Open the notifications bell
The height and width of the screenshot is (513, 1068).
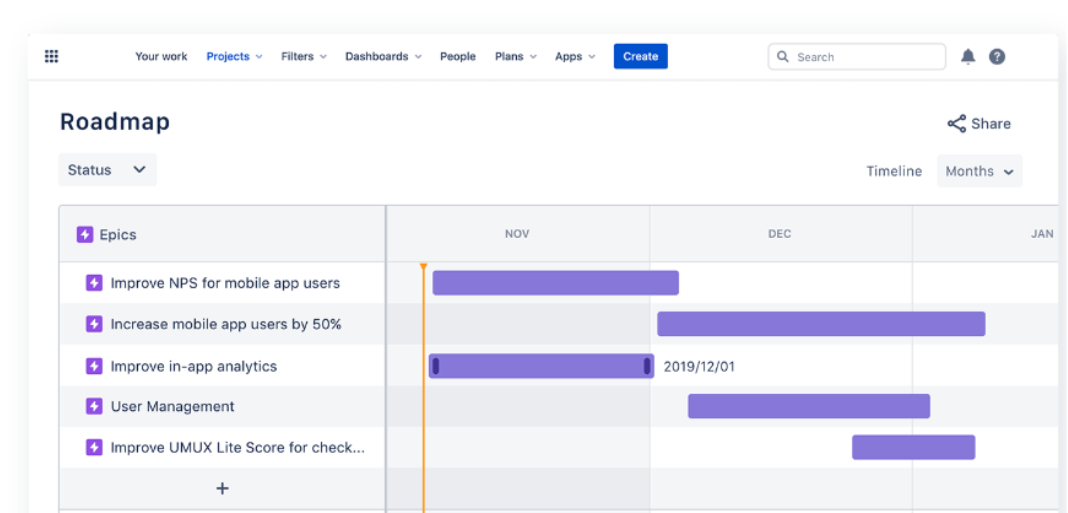pyautogui.click(x=967, y=57)
